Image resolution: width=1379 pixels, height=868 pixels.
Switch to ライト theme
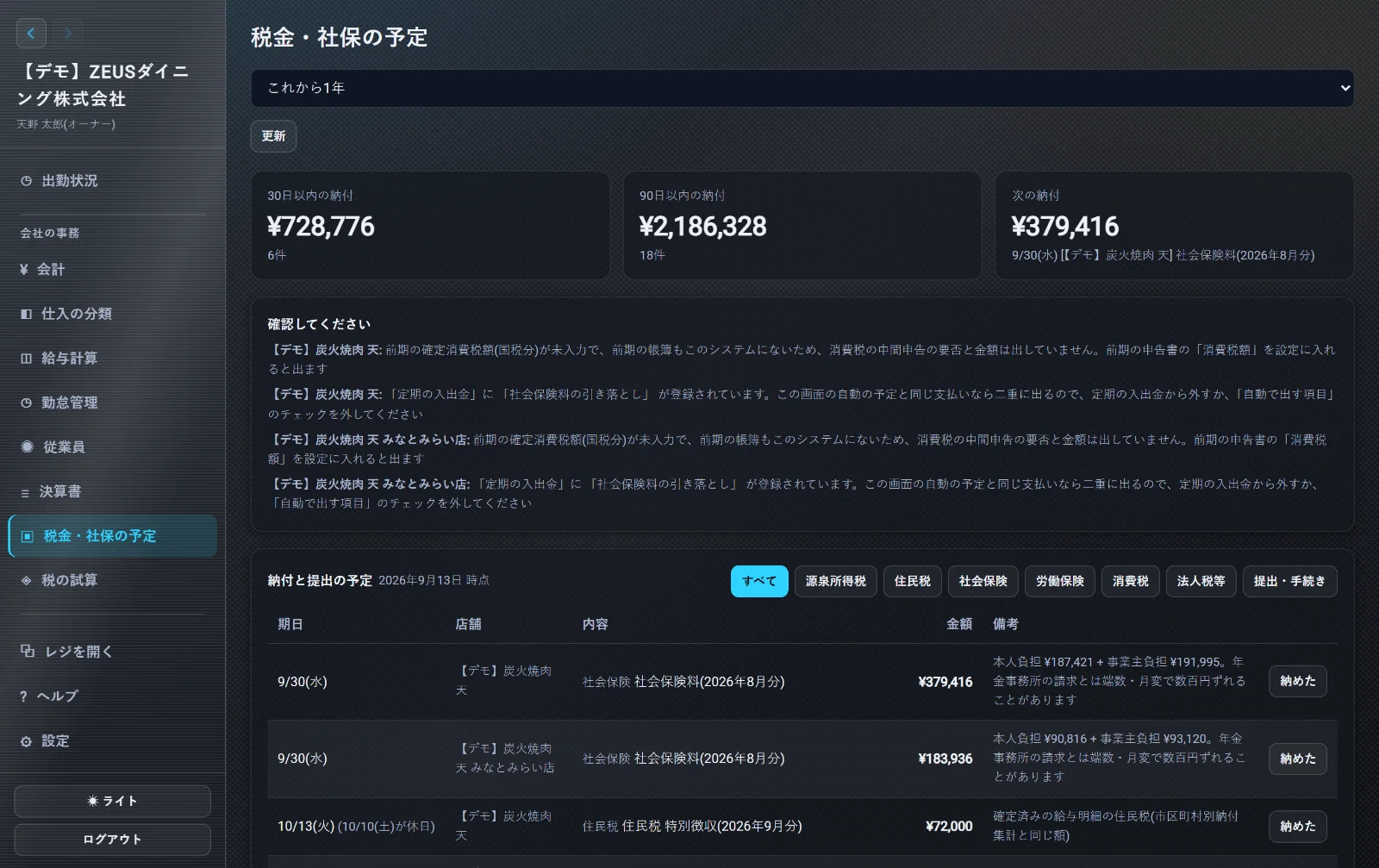tap(112, 801)
